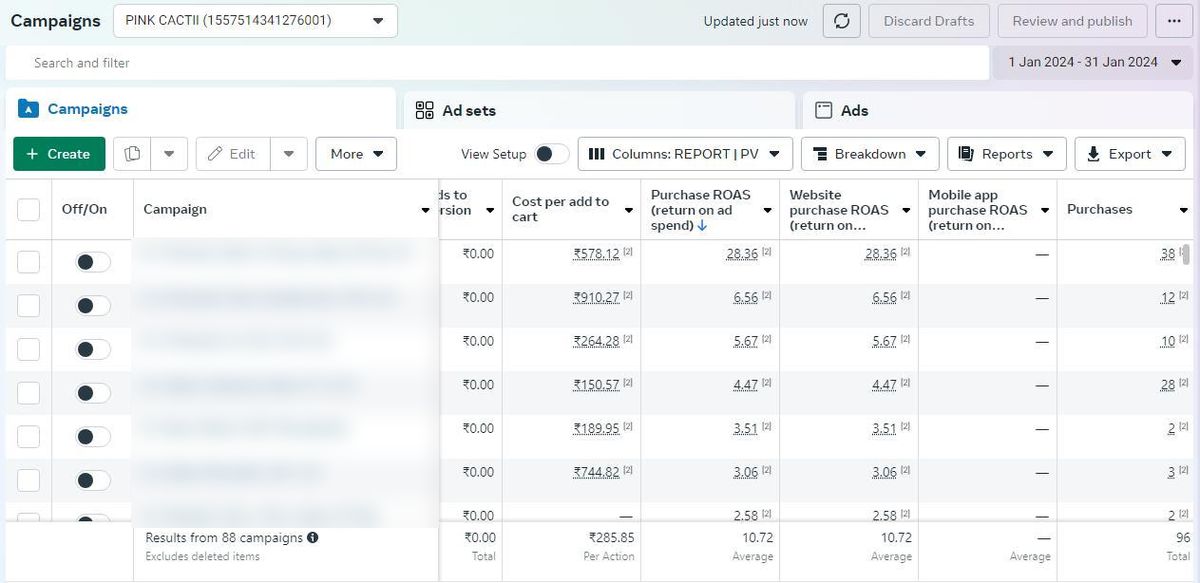1200x583 pixels.
Task: Click the Mobile app purchase ROAS header
Action: 977,210
